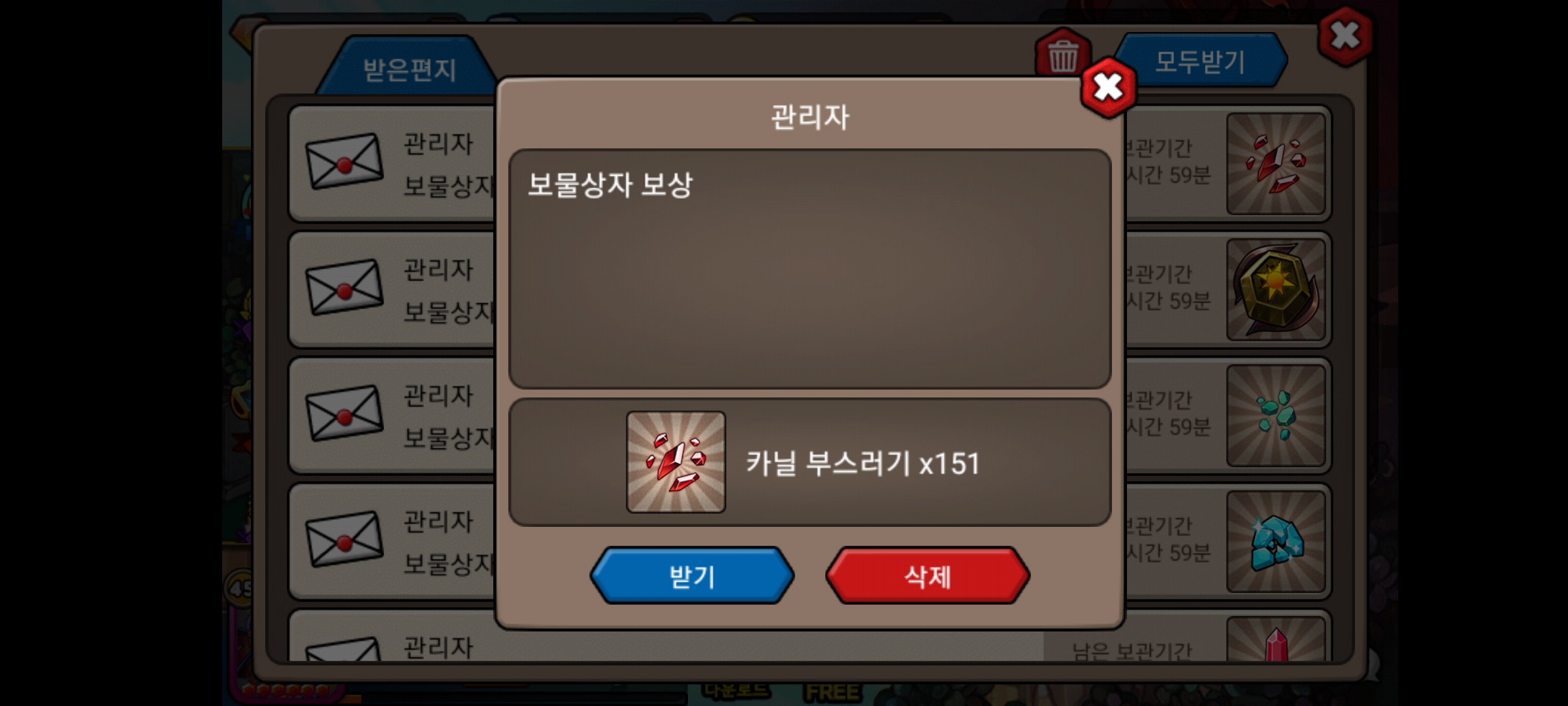Select the 카닐 부스러기 x151 reward row
Screen dimensions: 1568x706
click(x=810, y=462)
